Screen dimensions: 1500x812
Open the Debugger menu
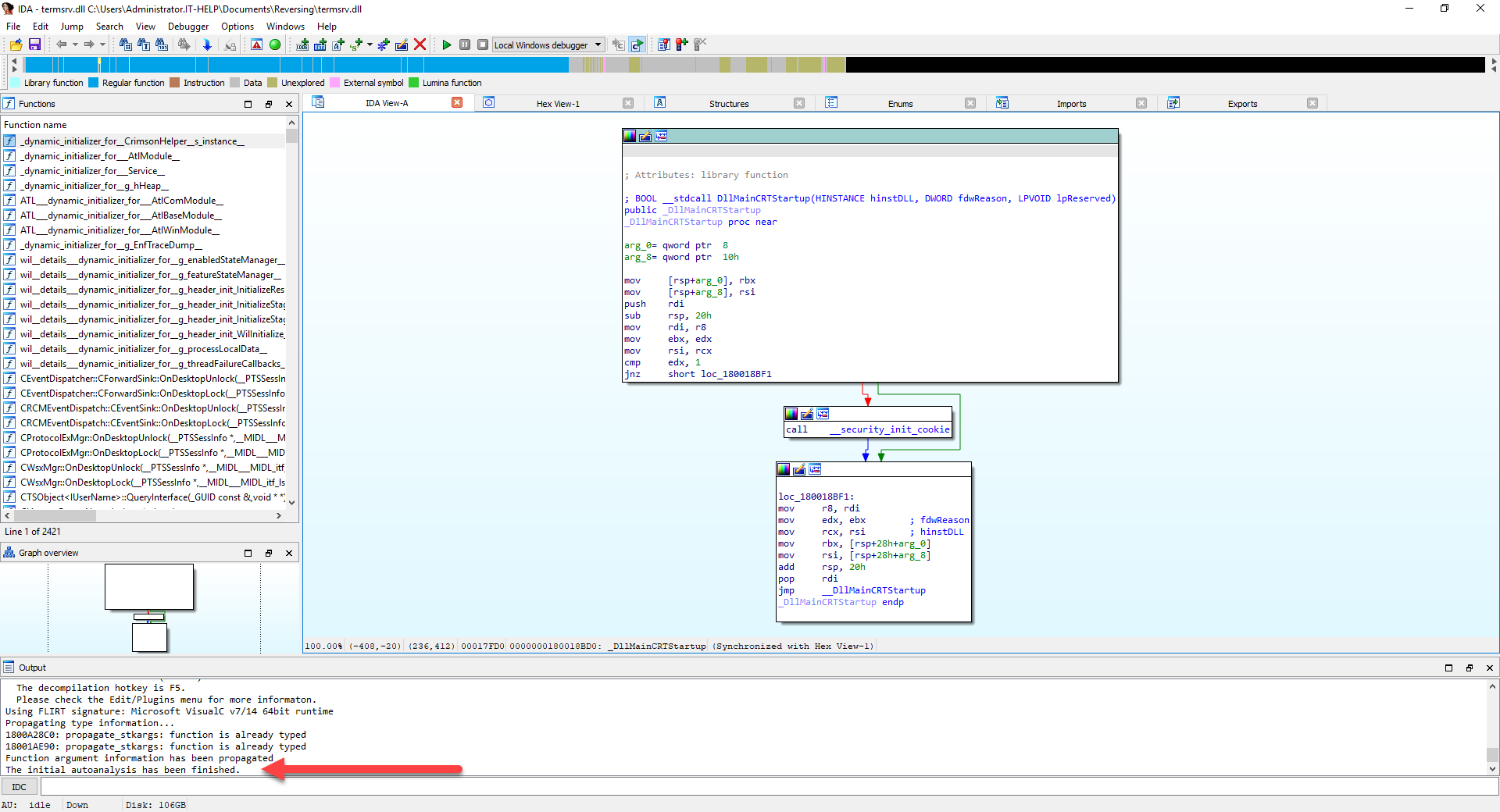pos(187,26)
